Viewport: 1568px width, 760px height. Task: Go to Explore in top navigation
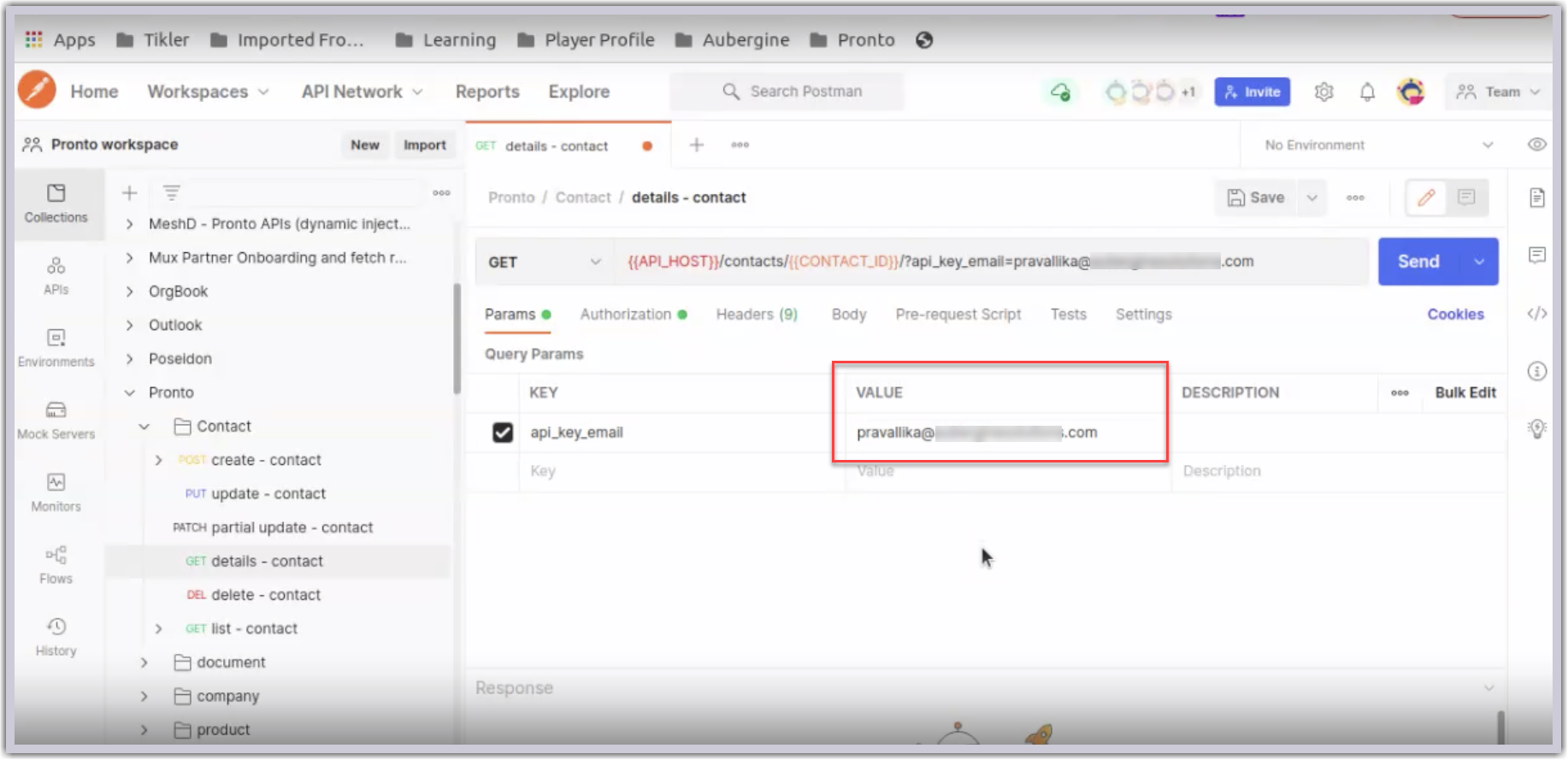(x=579, y=91)
